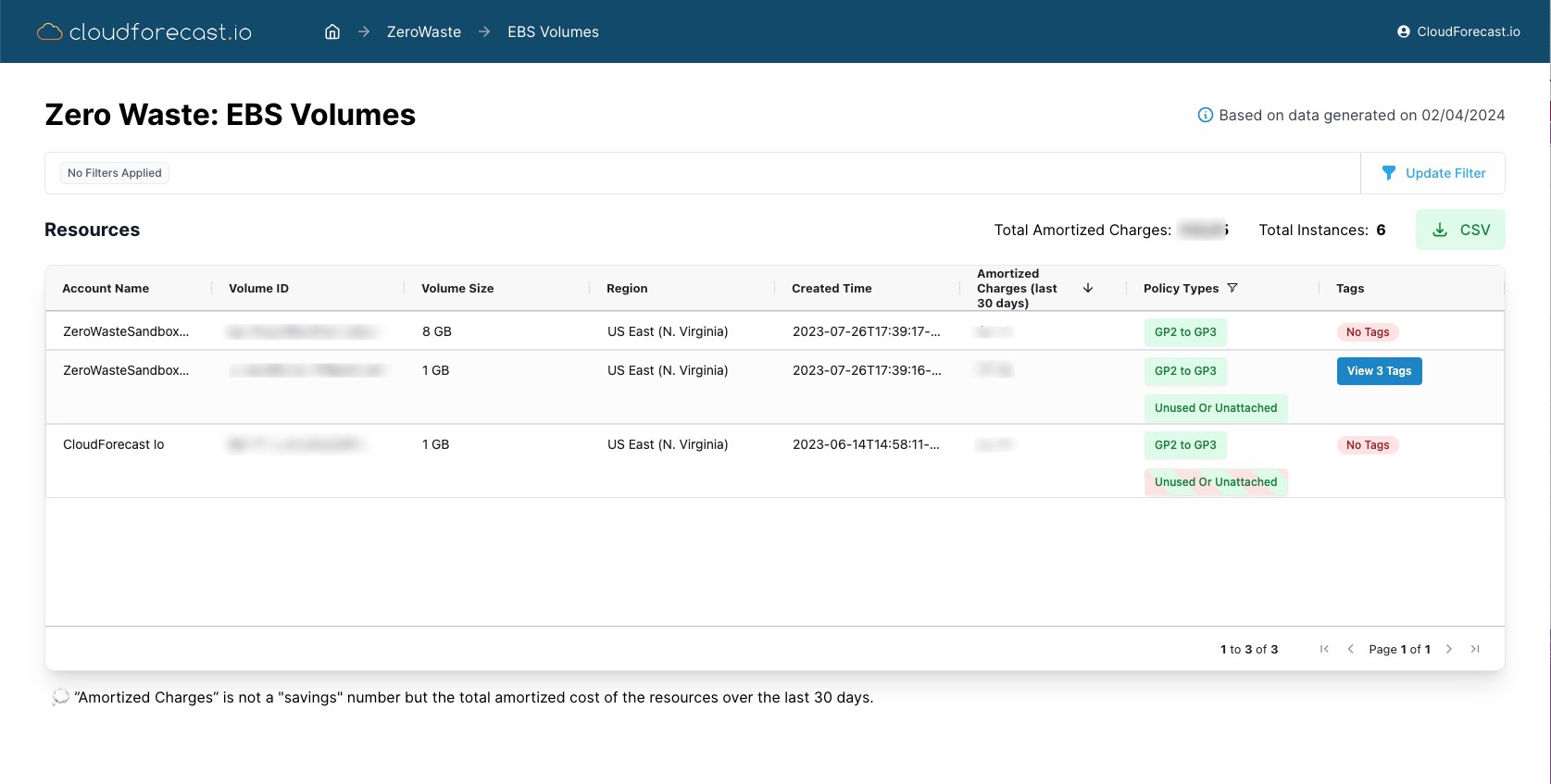Image resolution: width=1551 pixels, height=784 pixels.
Task: Click the 8 GB row's GP2 to GP3 badge
Action: coord(1185,332)
